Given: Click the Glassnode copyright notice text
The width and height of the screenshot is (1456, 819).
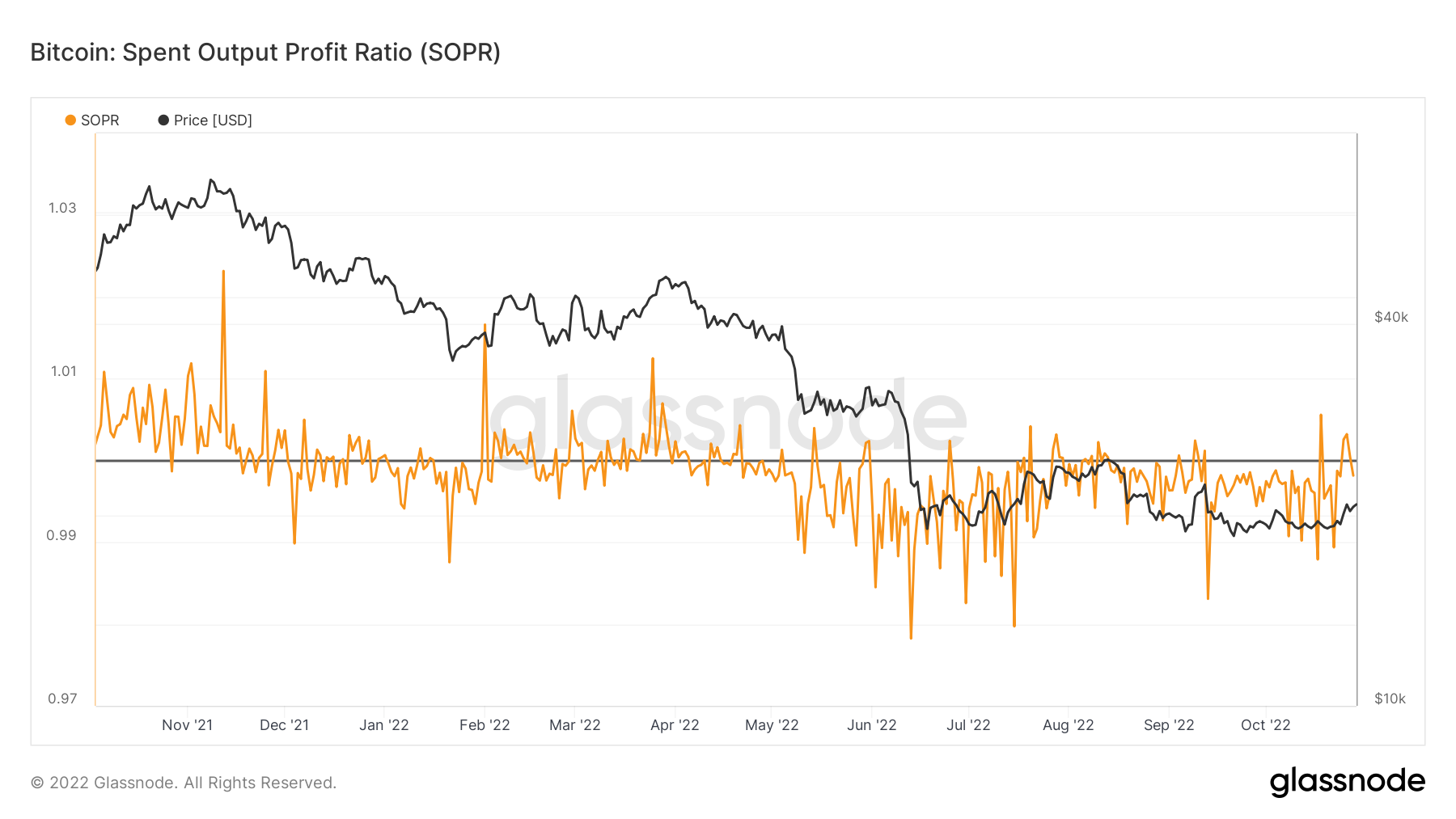Looking at the screenshot, I should [184, 783].
